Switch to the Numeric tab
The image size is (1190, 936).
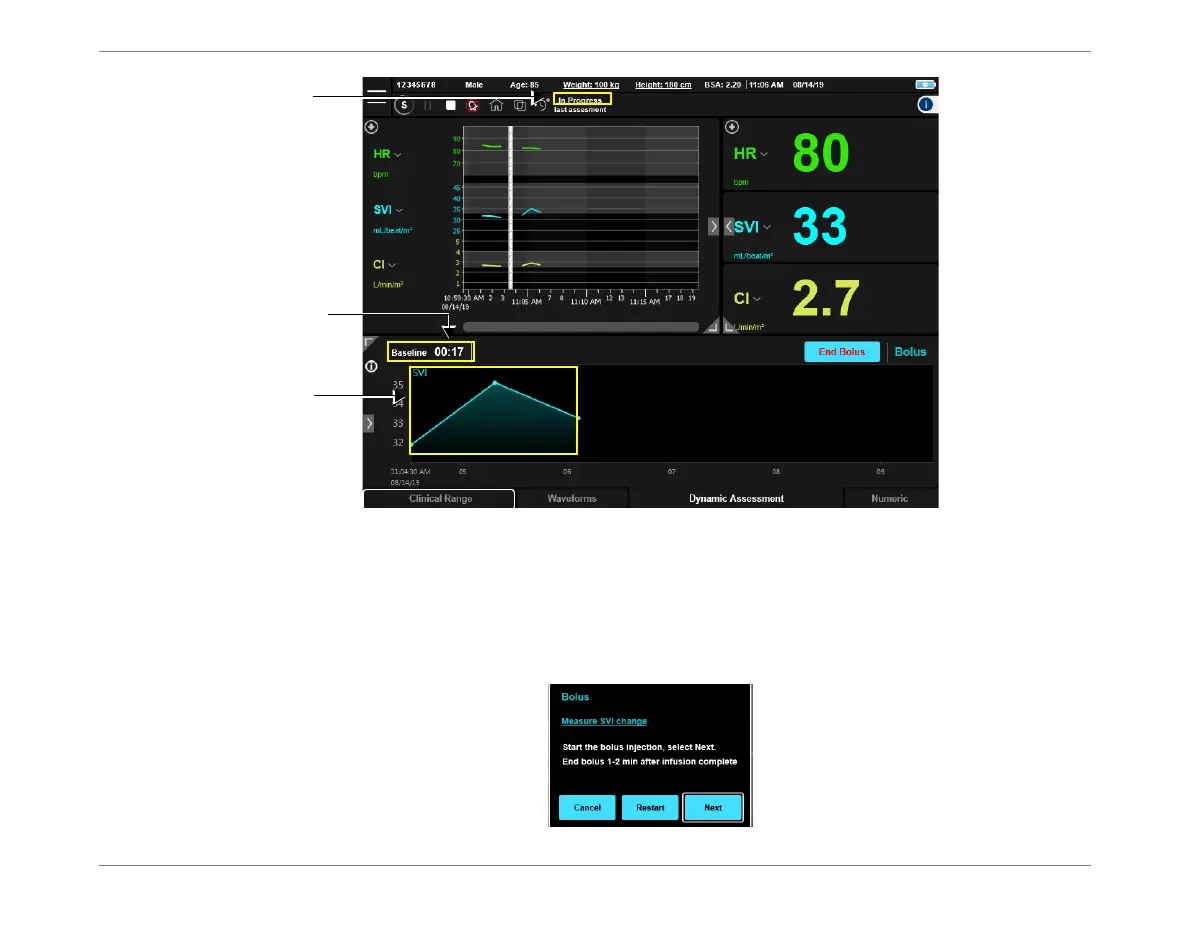tap(889, 499)
